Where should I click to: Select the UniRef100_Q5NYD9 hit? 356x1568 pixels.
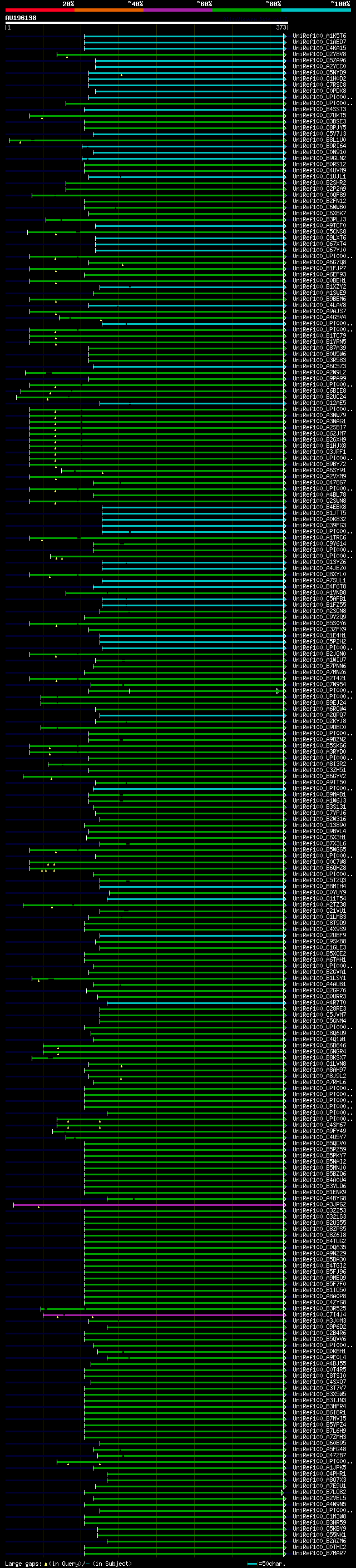[x=319, y=72]
